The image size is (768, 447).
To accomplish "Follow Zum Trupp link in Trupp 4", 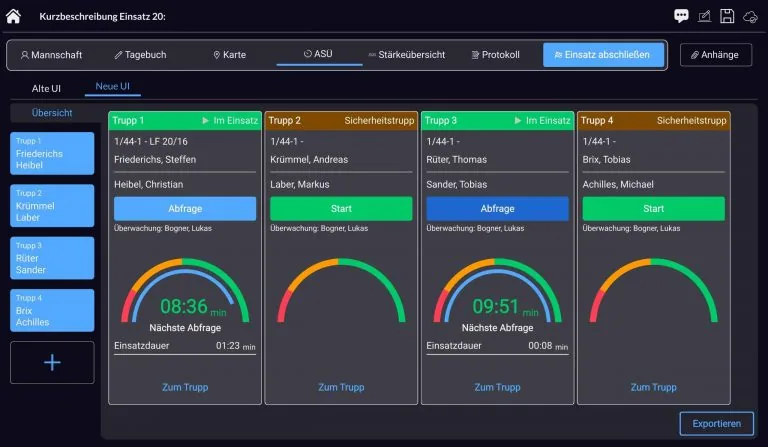I will pos(653,387).
